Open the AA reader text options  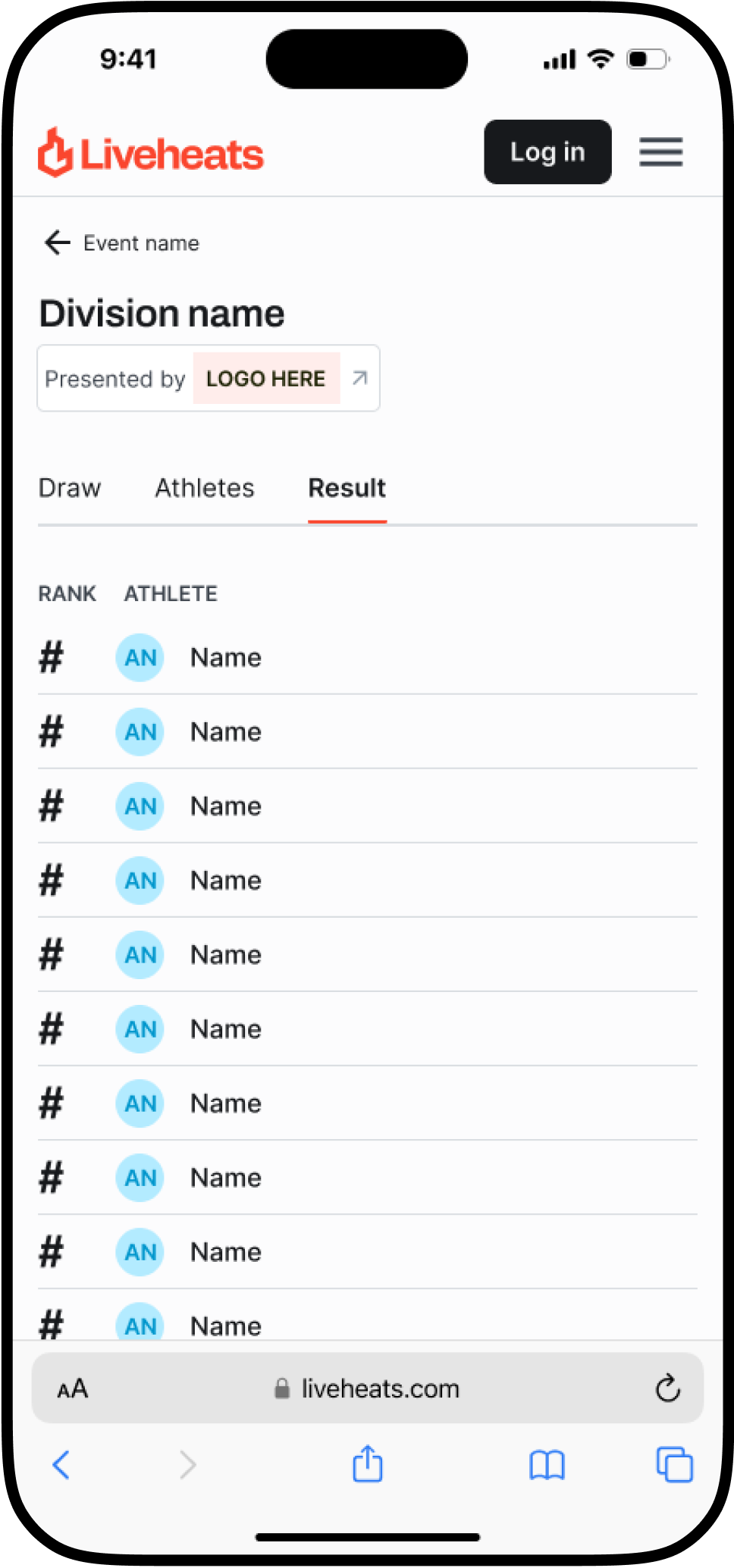pyautogui.click(x=73, y=1389)
